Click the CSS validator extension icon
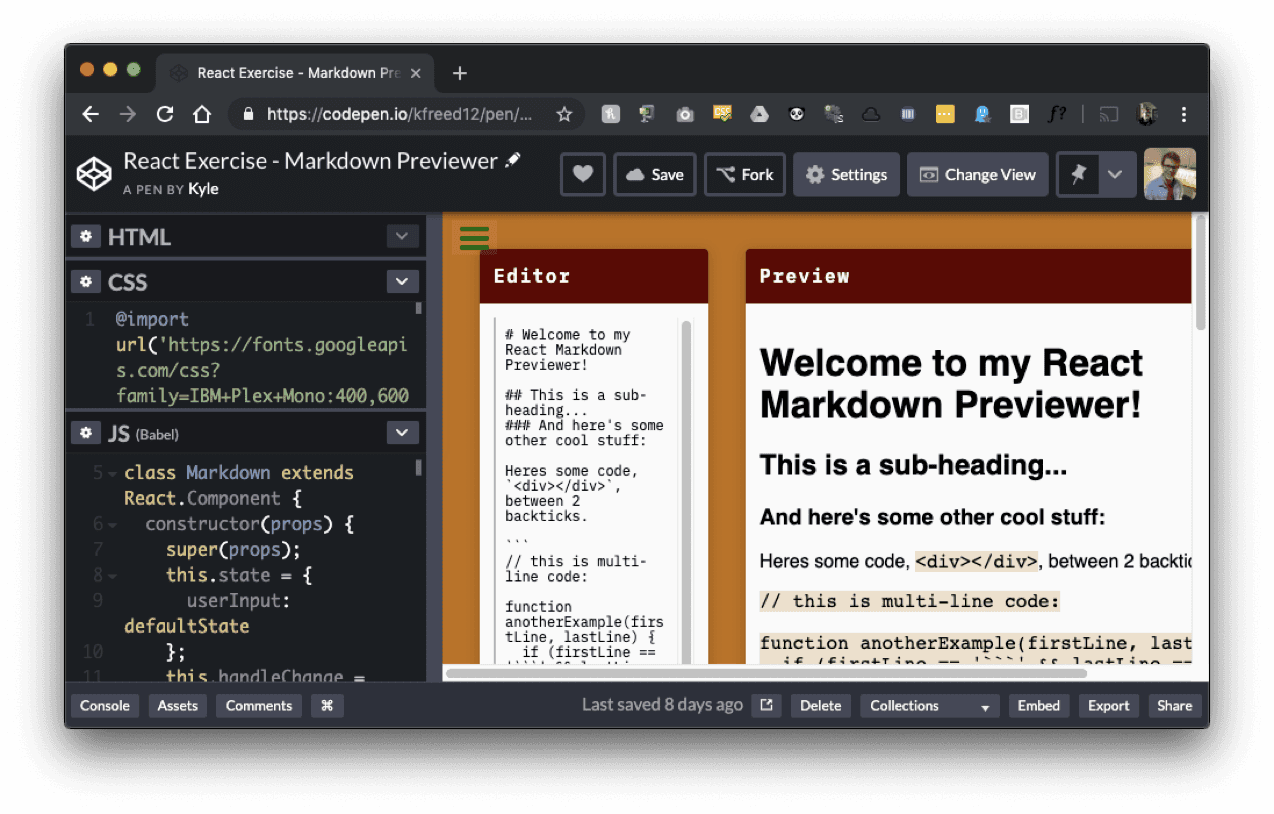This screenshot has height=814, width=1274. click(722, 114)
